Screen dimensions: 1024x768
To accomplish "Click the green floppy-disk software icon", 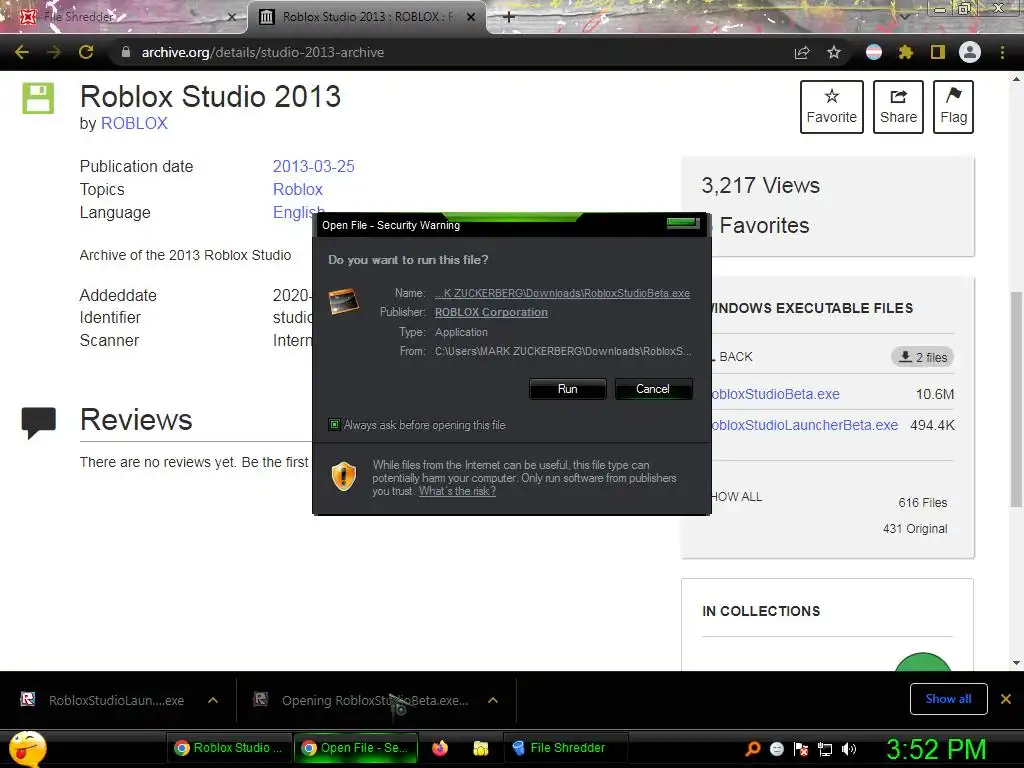I will click(x=38, y=98).
